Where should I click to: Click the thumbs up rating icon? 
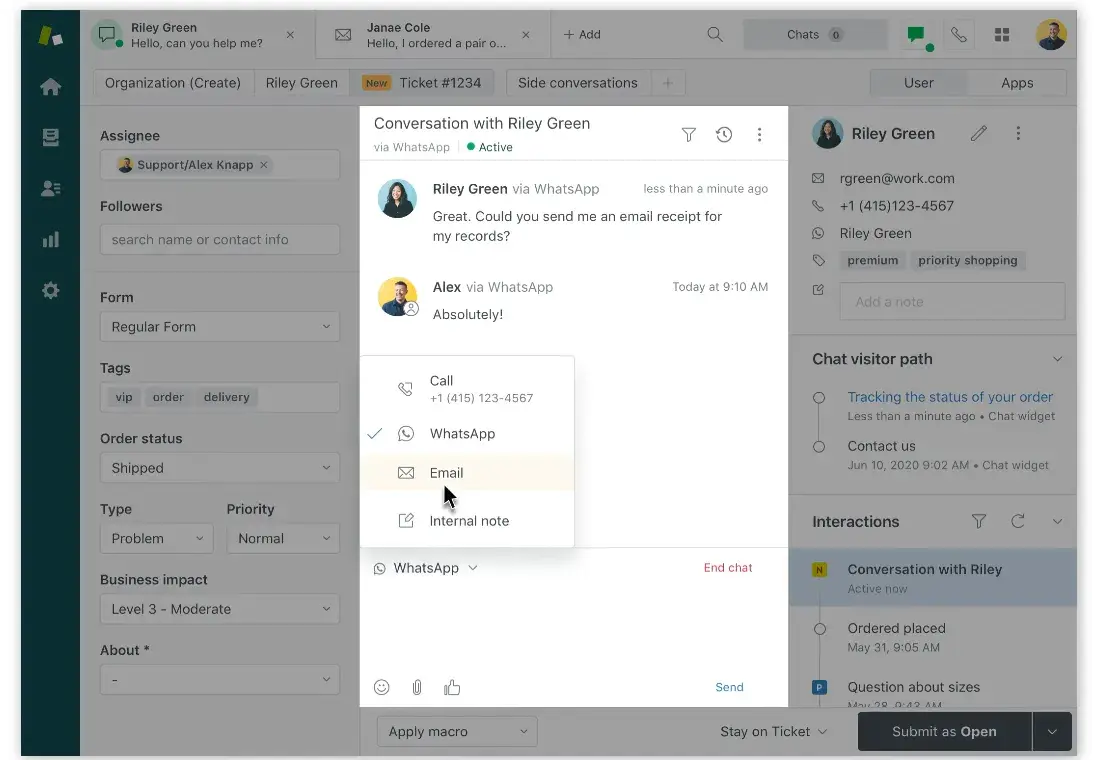tap(452, 687)
